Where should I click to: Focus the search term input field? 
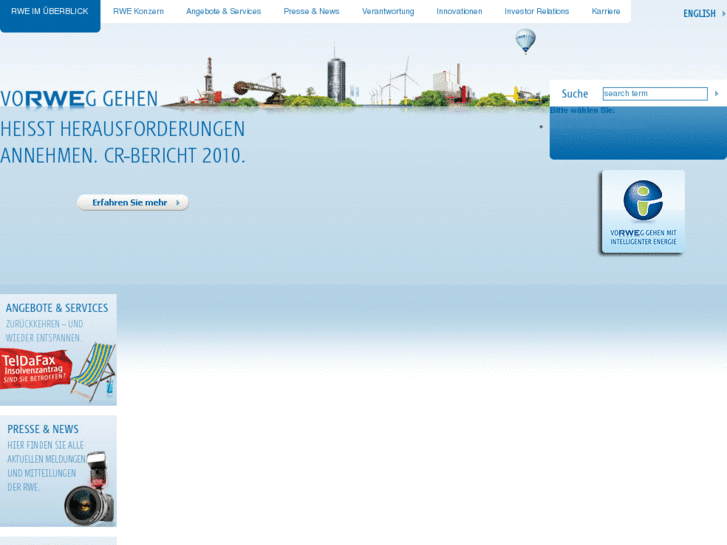pyautogui.click(x=655, y=94)
